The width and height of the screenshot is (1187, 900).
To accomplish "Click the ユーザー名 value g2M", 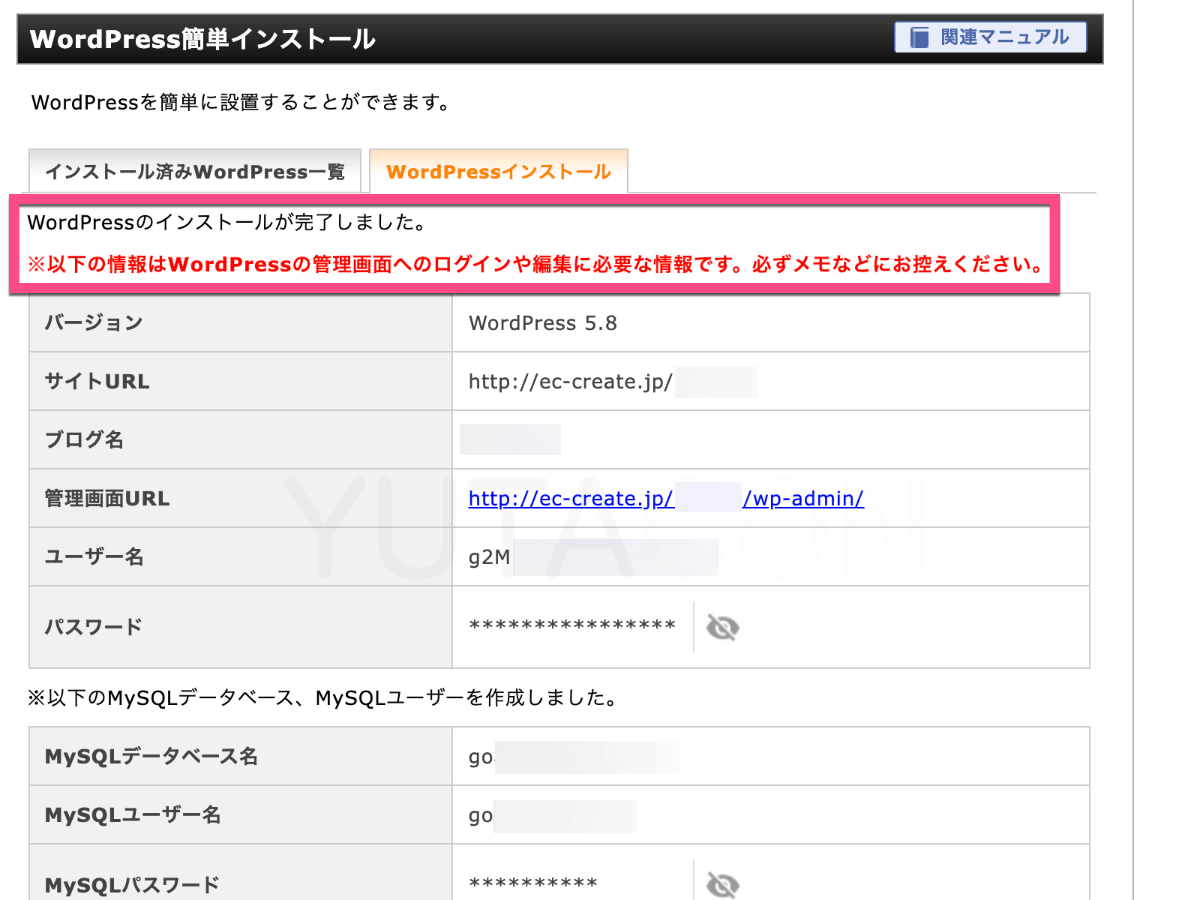I will click(x=489, y=557).
